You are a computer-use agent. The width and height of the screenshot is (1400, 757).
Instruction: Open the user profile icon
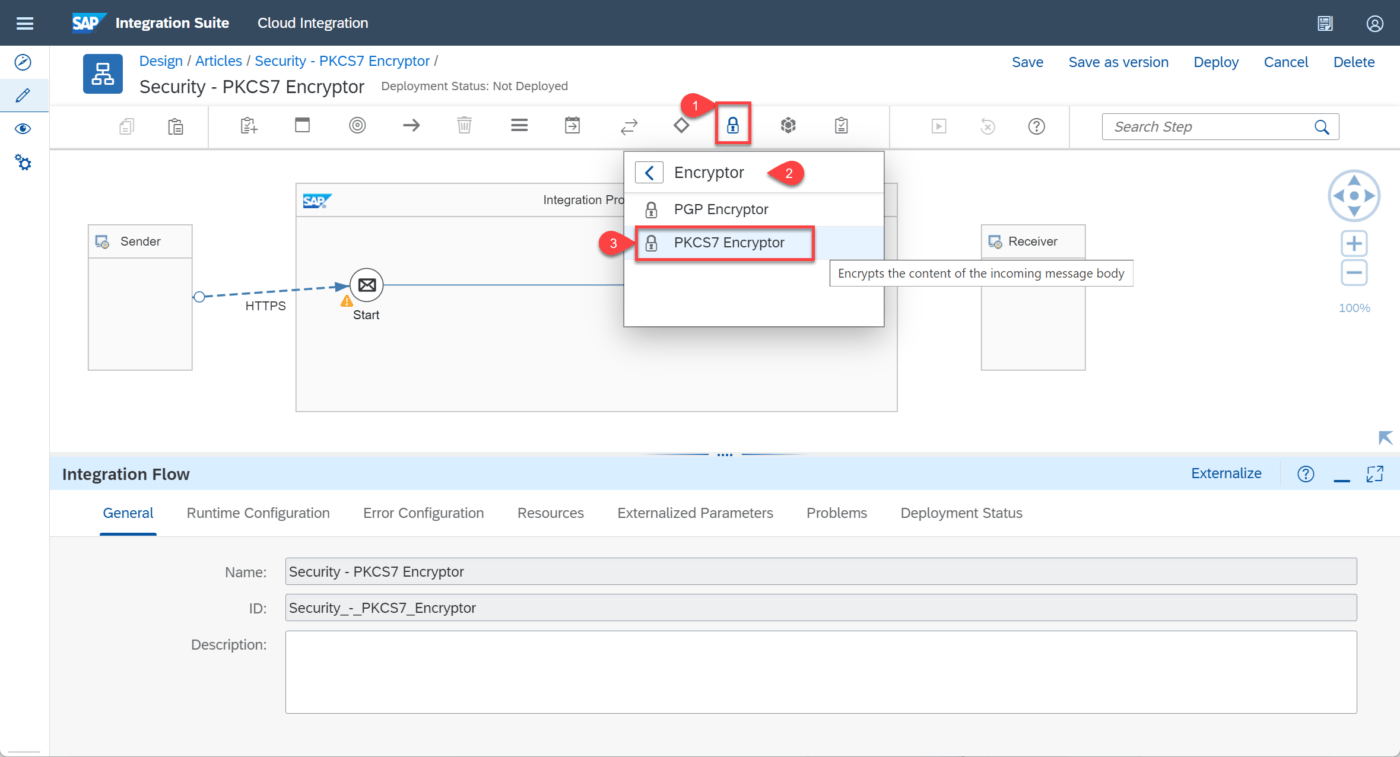[1375, 23]
